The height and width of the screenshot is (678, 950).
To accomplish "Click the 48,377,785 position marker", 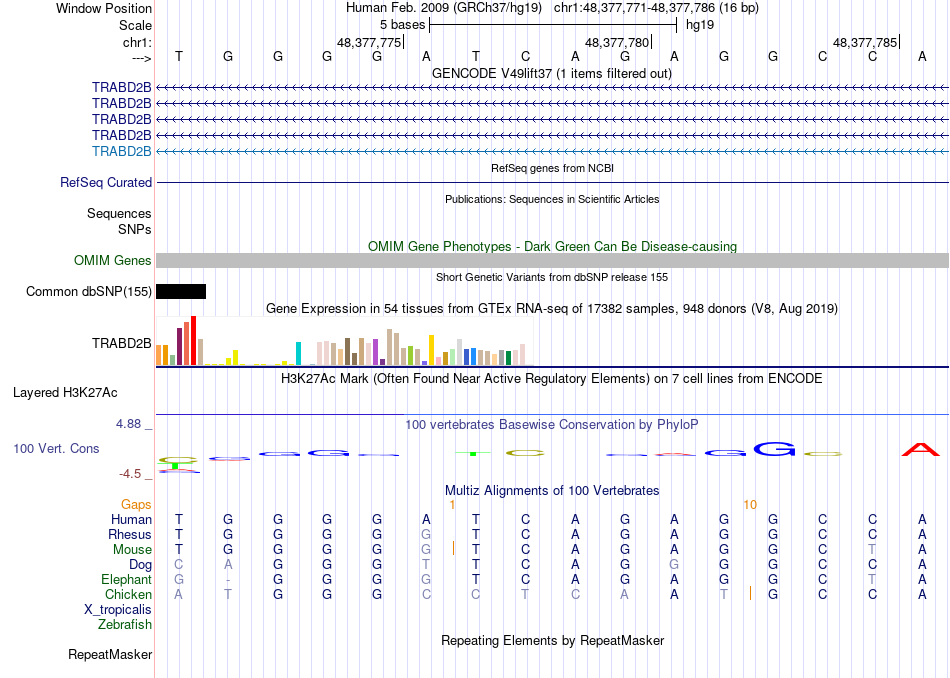I will coord(865,42).
